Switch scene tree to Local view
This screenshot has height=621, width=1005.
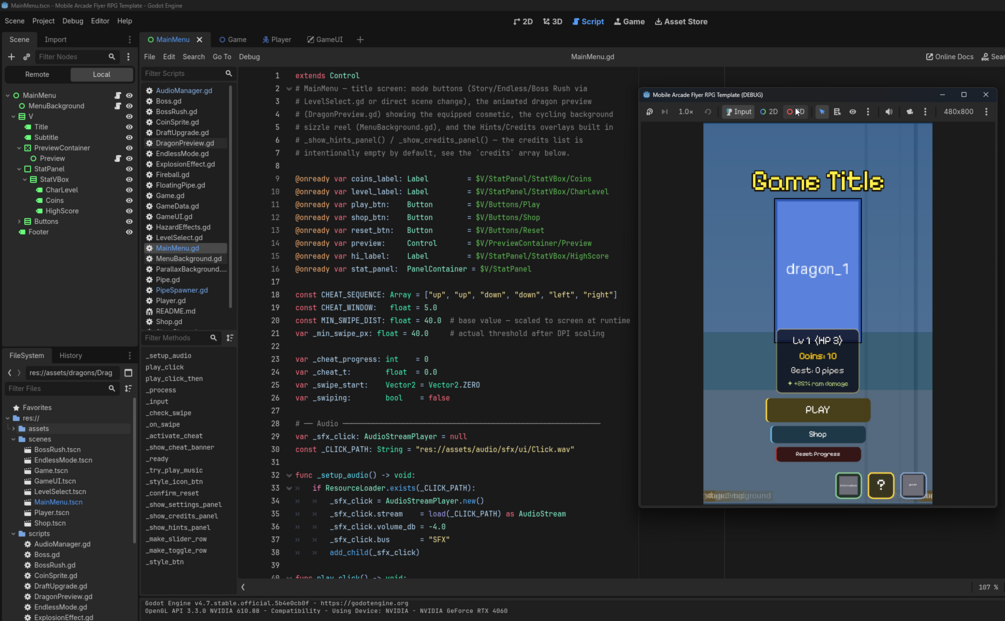(101, 74)
